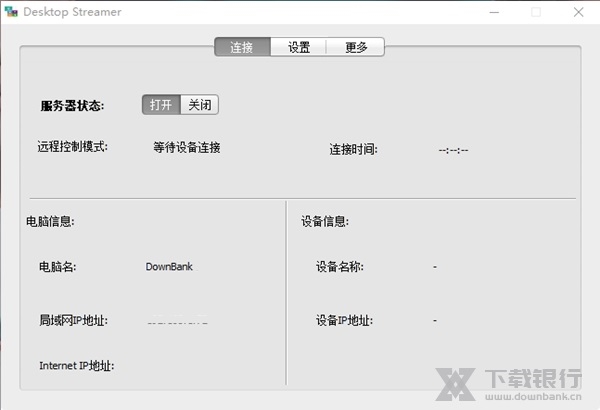Click the blurred LAN IP address value
The height and width of the screenshot is (410, 600).
pyautogui.click(x=178, y=320)
